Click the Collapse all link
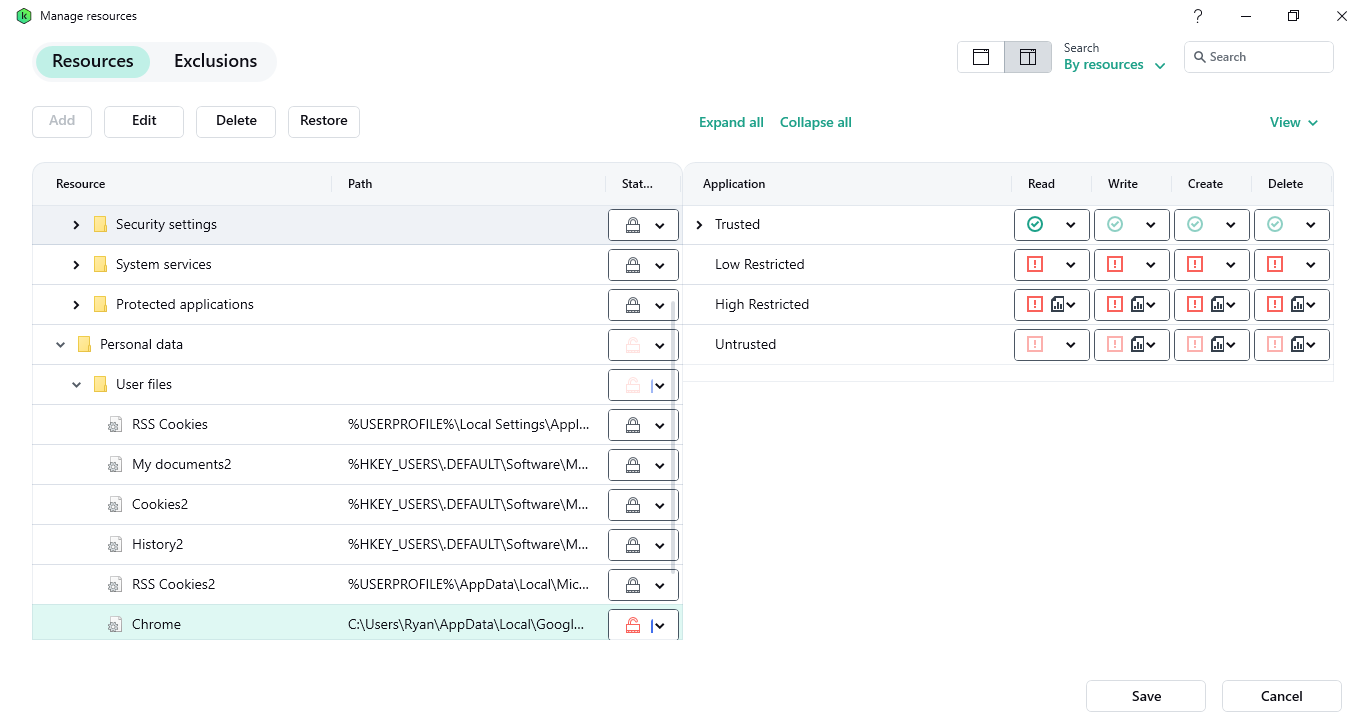The height and width of the screenshot is (728, 1366). (815, 122)
